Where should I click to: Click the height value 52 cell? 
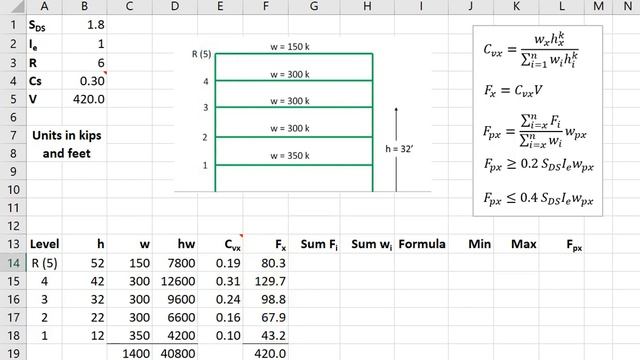(84, 263)
